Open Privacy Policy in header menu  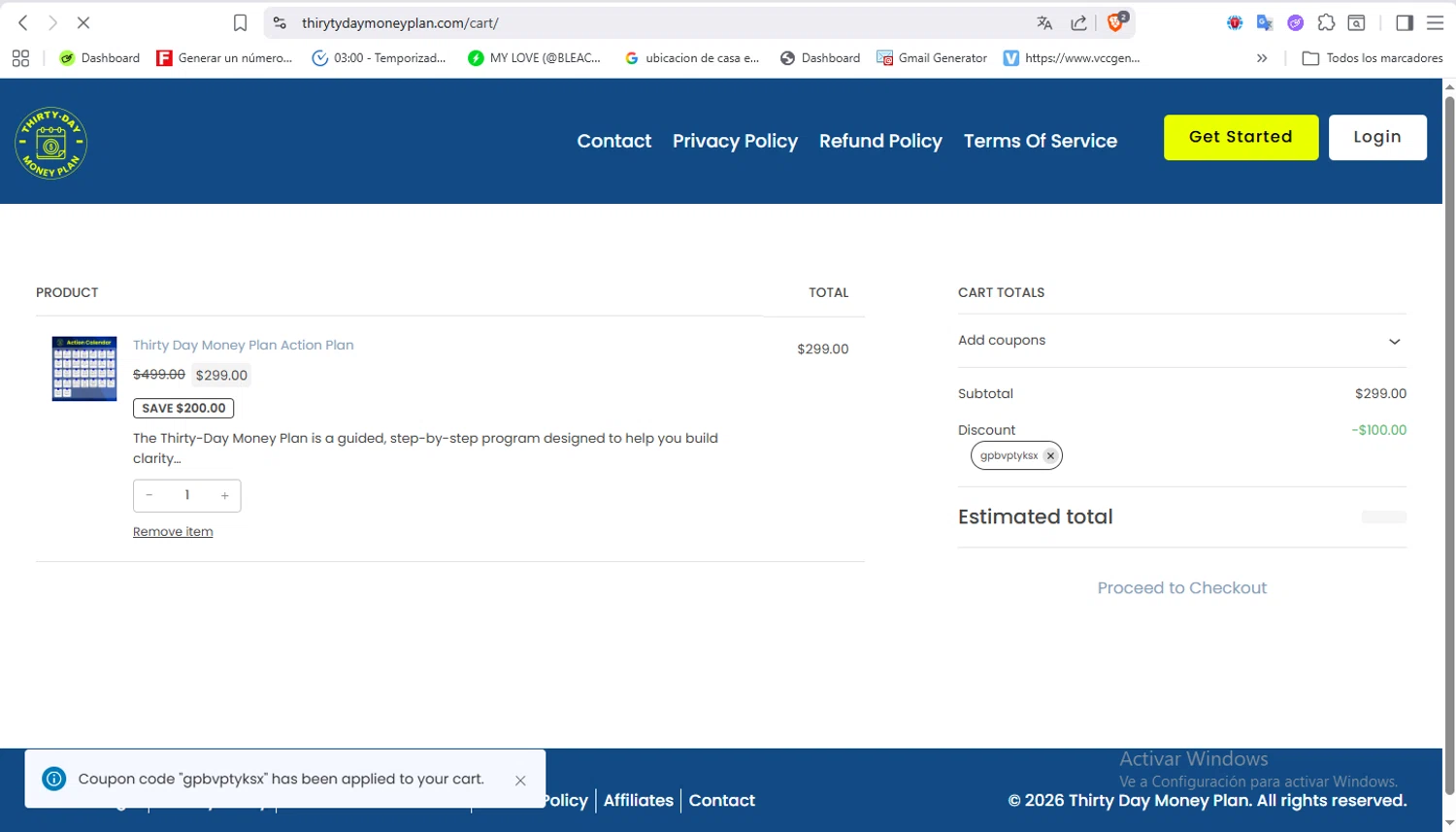pyautogui.click(x=735, y=141)
